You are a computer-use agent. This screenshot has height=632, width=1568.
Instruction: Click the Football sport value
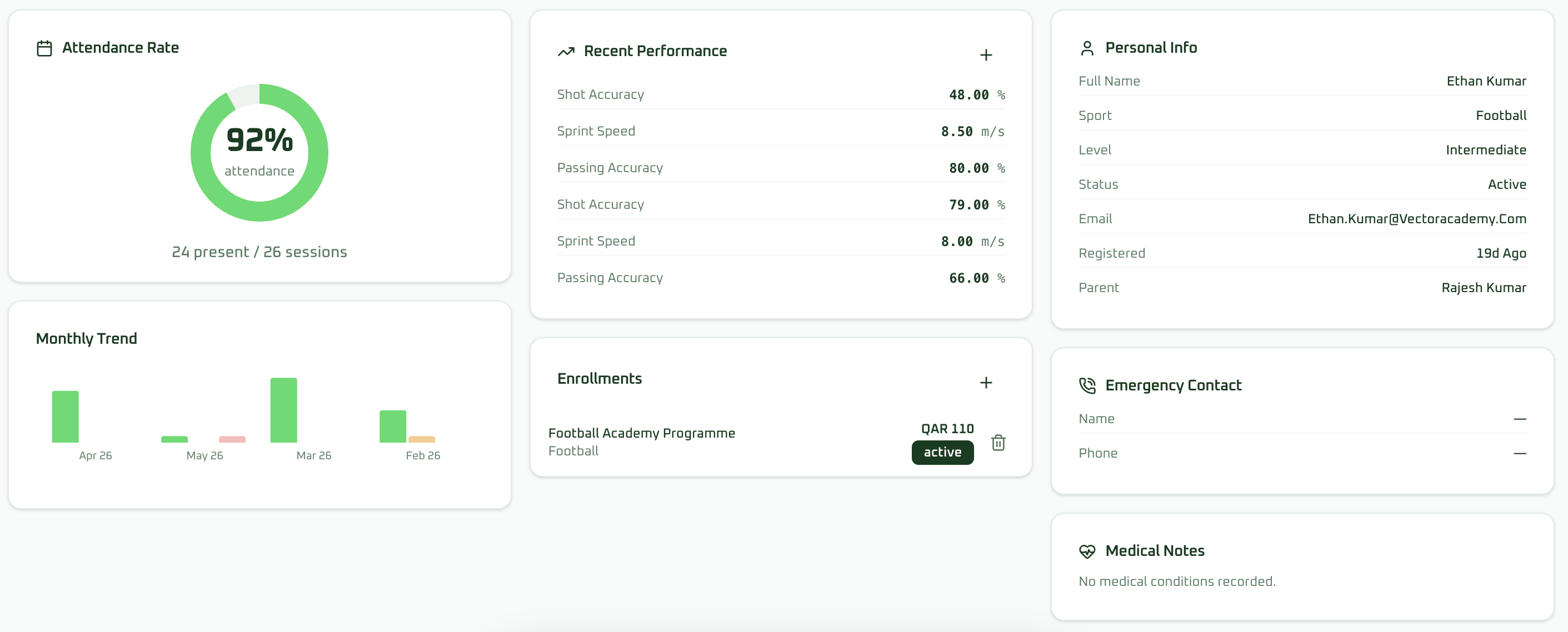click(x=1501, y=116)
